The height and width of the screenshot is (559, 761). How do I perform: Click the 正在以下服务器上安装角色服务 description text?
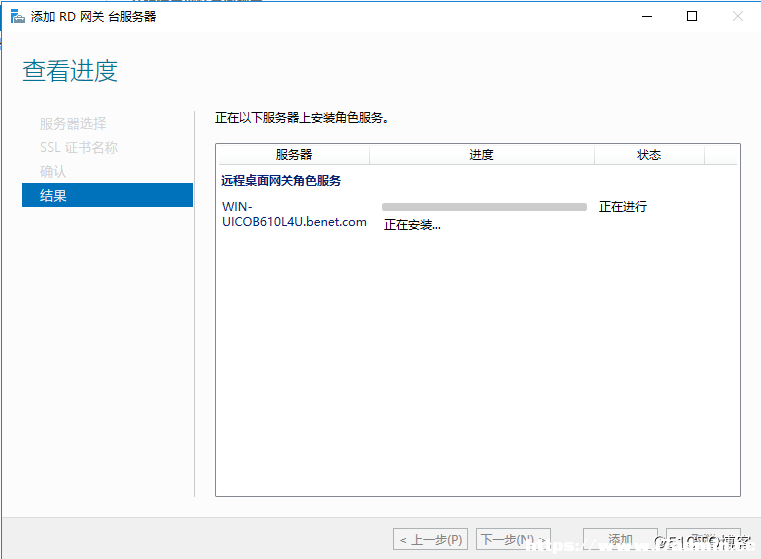(301, 118)
